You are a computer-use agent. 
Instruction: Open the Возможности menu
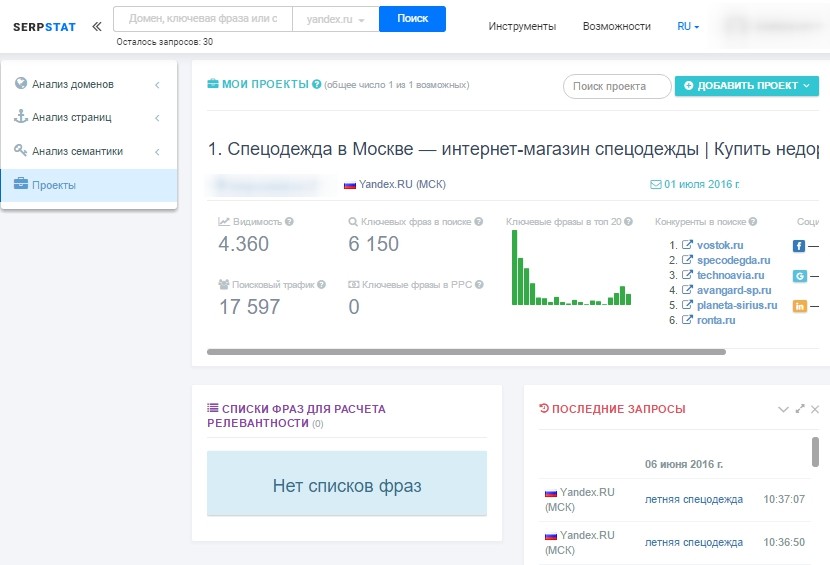tap(617, 26)
